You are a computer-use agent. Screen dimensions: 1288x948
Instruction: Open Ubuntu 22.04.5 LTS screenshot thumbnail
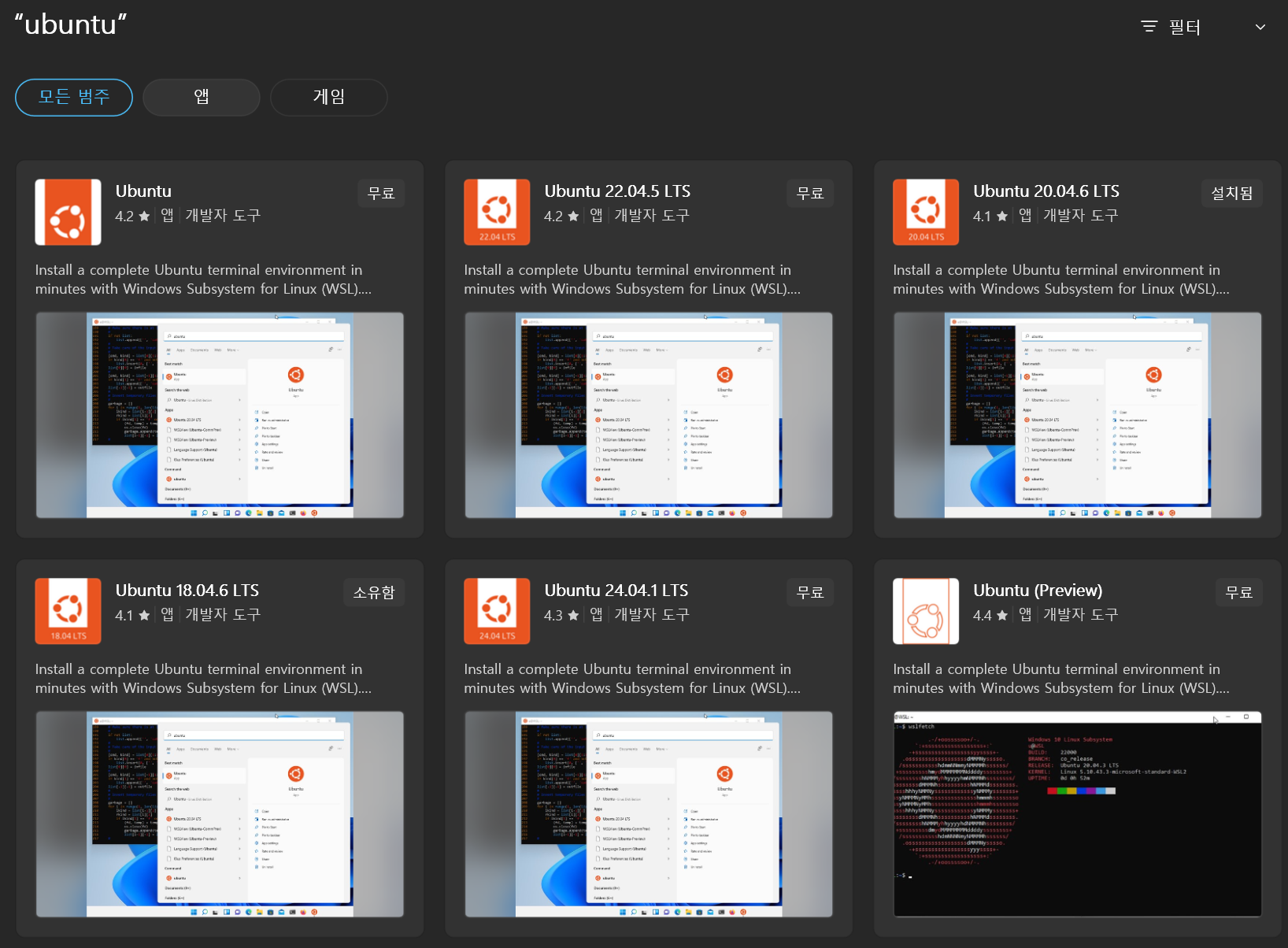point(649,415)
